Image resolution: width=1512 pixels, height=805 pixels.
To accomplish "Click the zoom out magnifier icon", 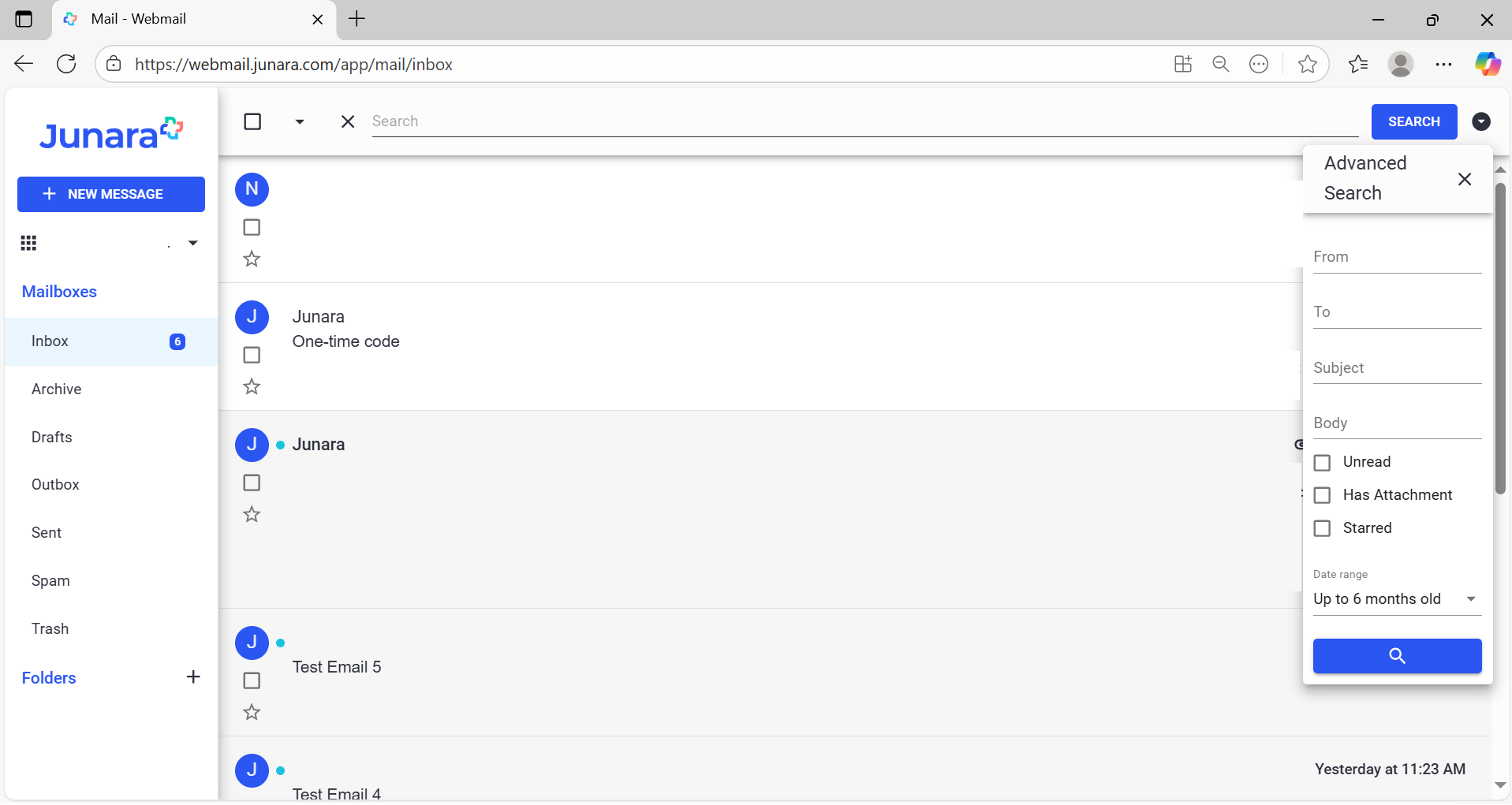I will [x=1220, y=65].
